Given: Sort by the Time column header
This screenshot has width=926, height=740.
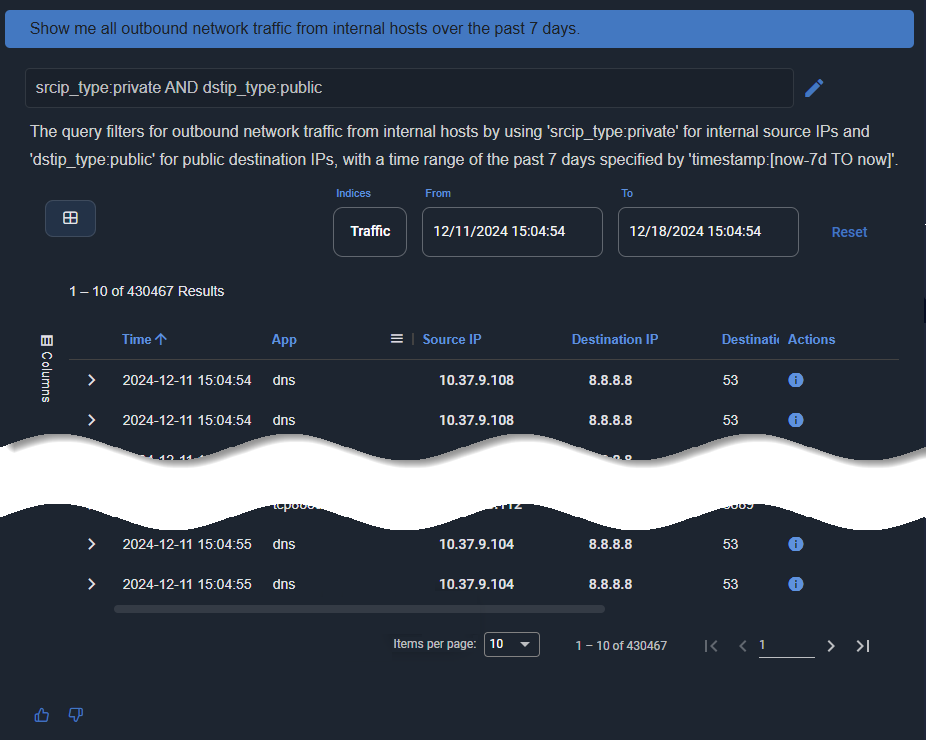Looking at the screenshot, I should pyautogui.click(x=144, y=339).
